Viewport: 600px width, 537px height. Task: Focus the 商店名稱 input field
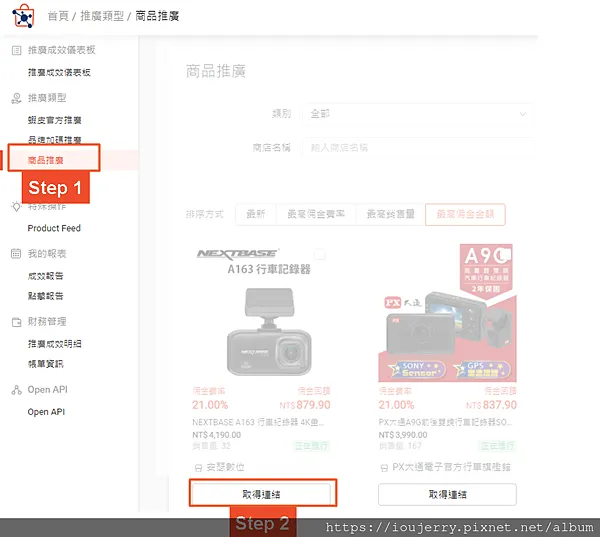(417, 148)
